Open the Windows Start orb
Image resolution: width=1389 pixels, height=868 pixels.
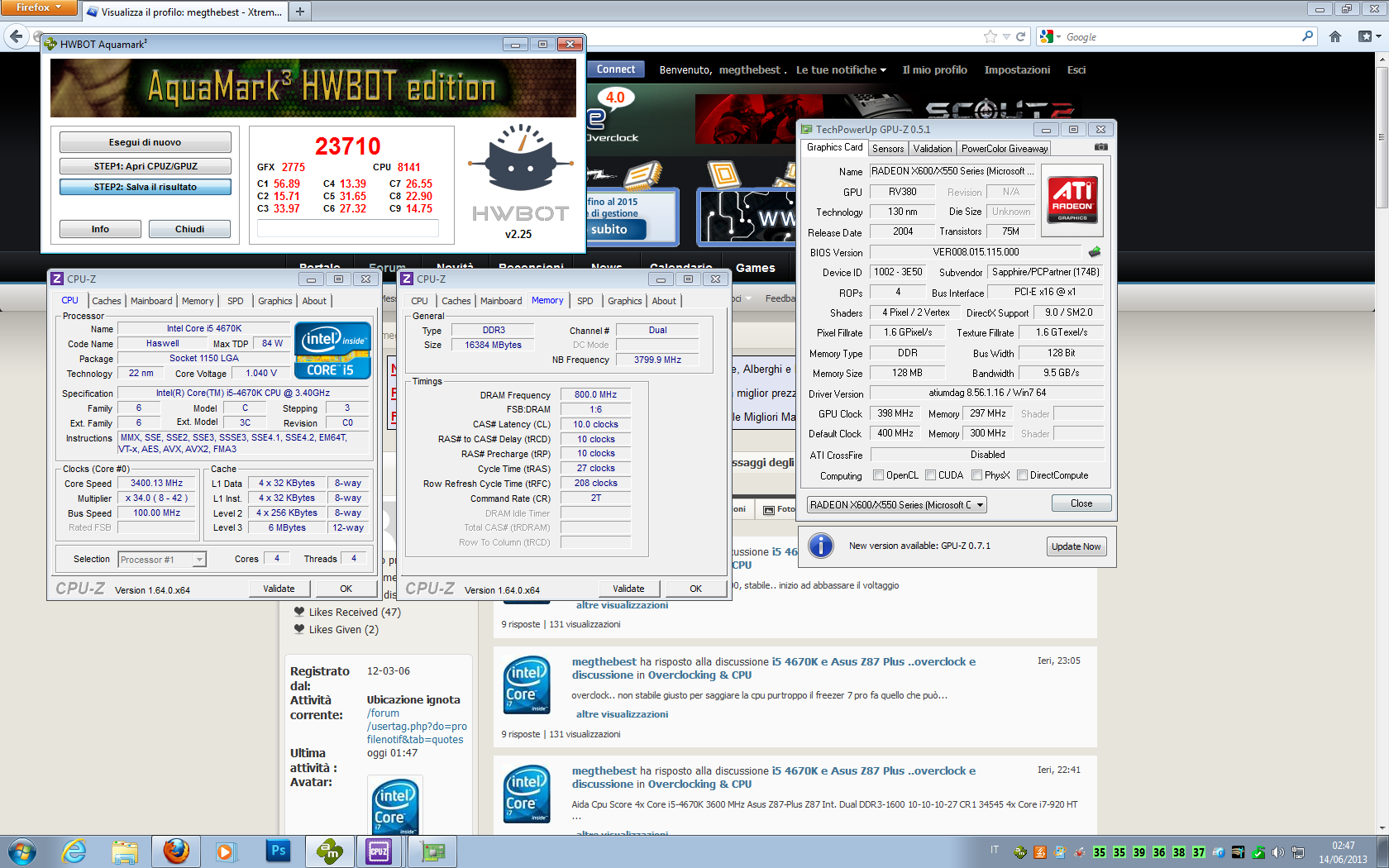22,851
